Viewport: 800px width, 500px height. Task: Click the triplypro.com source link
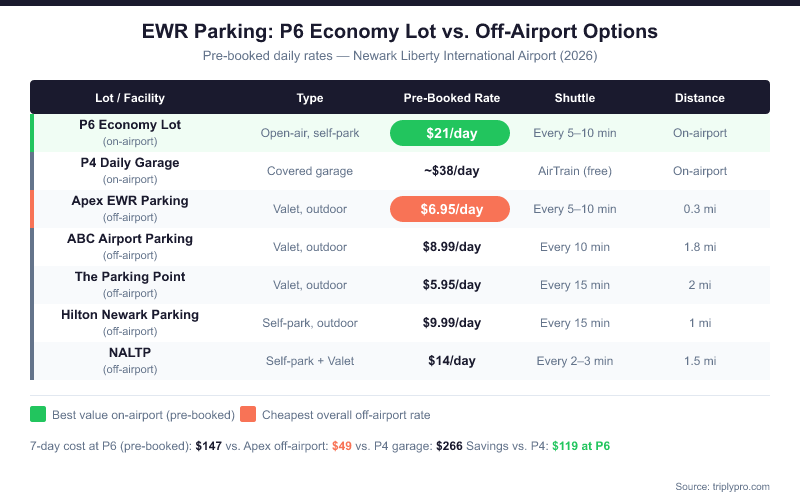point(740,486)
